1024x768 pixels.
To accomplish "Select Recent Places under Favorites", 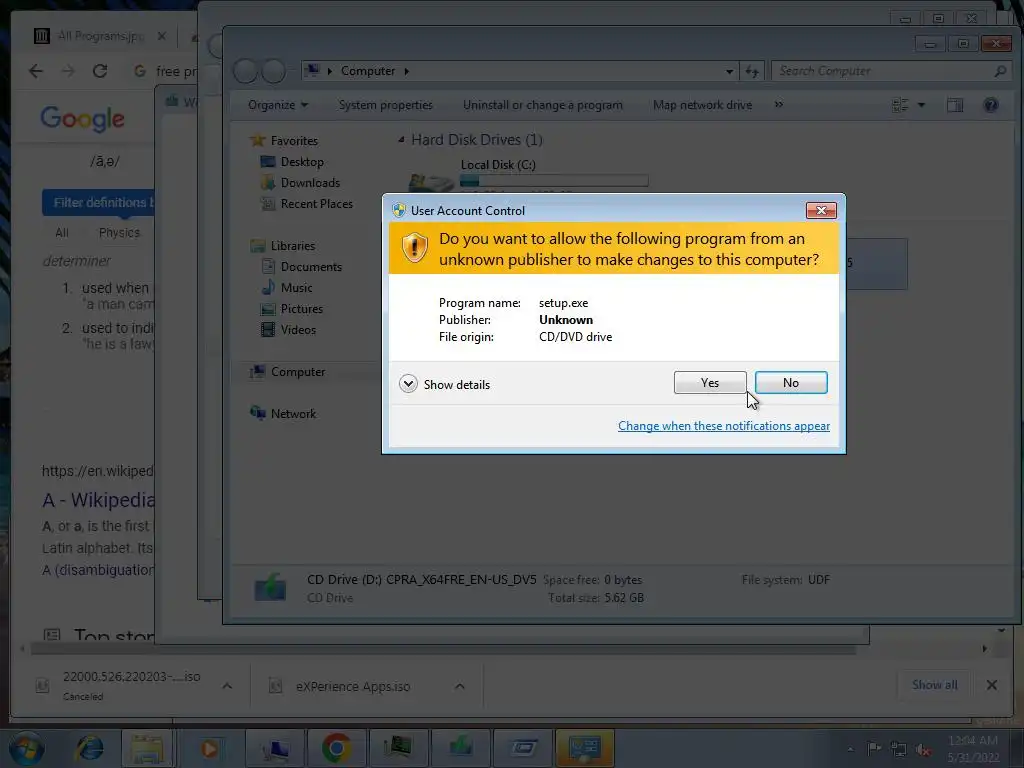I will click(317, 204).
